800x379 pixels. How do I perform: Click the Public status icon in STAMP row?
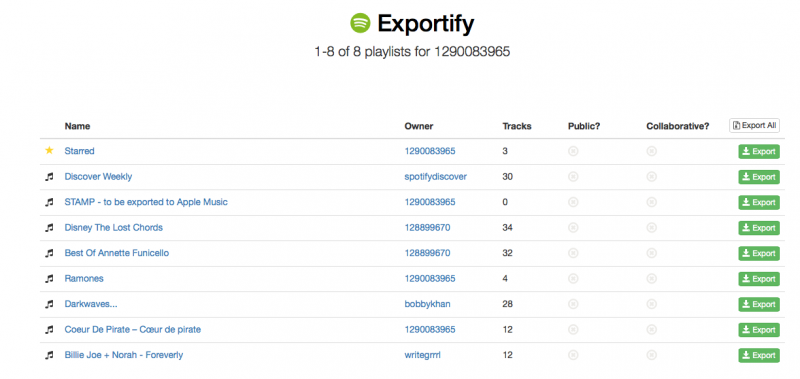(x=573, y=202)
